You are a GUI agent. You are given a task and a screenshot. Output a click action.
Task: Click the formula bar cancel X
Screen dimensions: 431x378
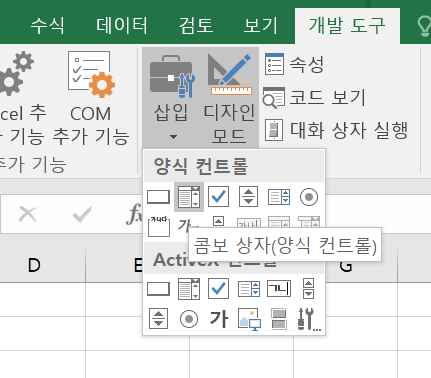click(x=28, y=214)
